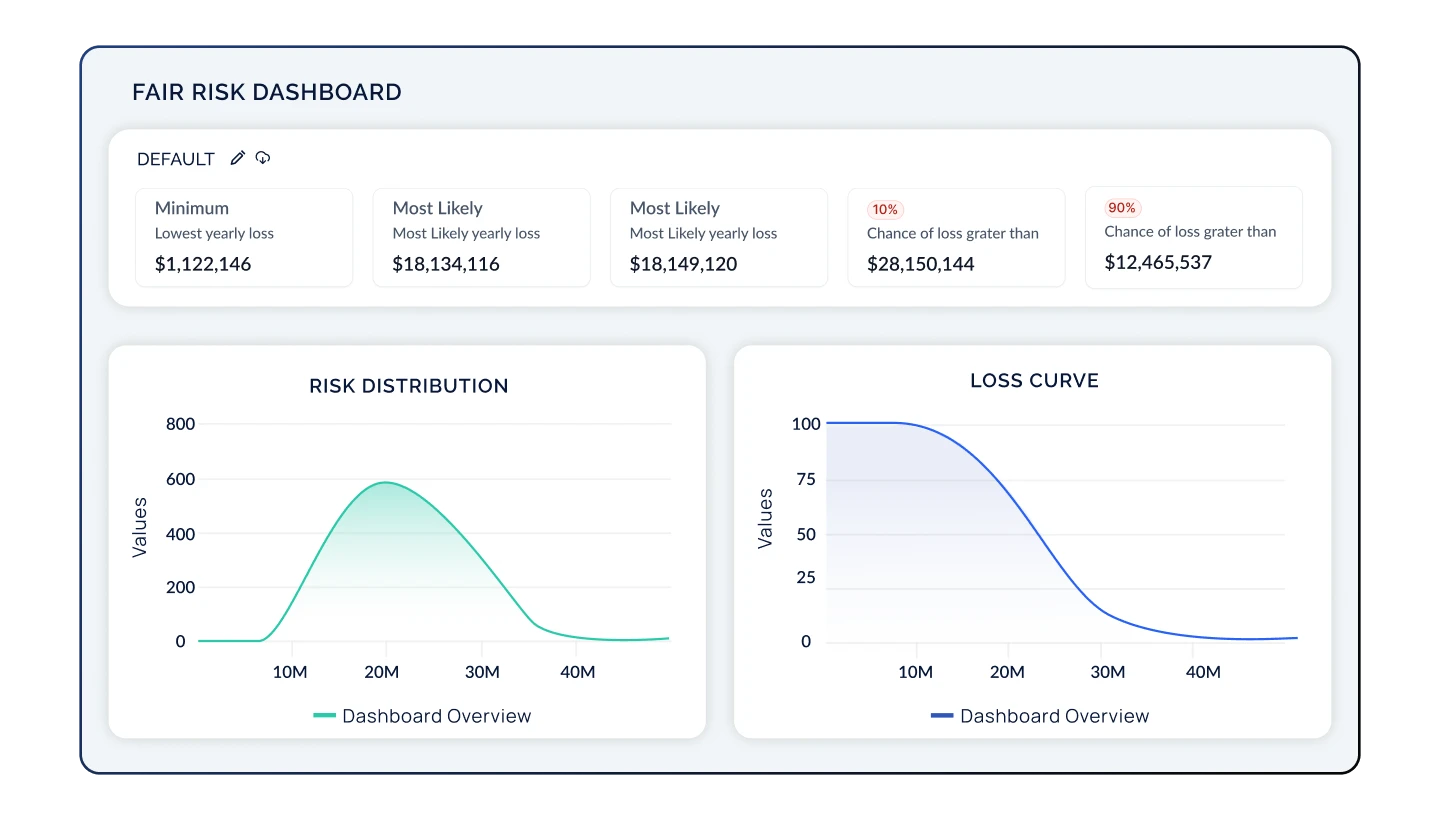The height and width of the screenshot is (820, 1440).
Task: Click the pencil edit icon beside DEFAULT
Action: tap(237, 158)
